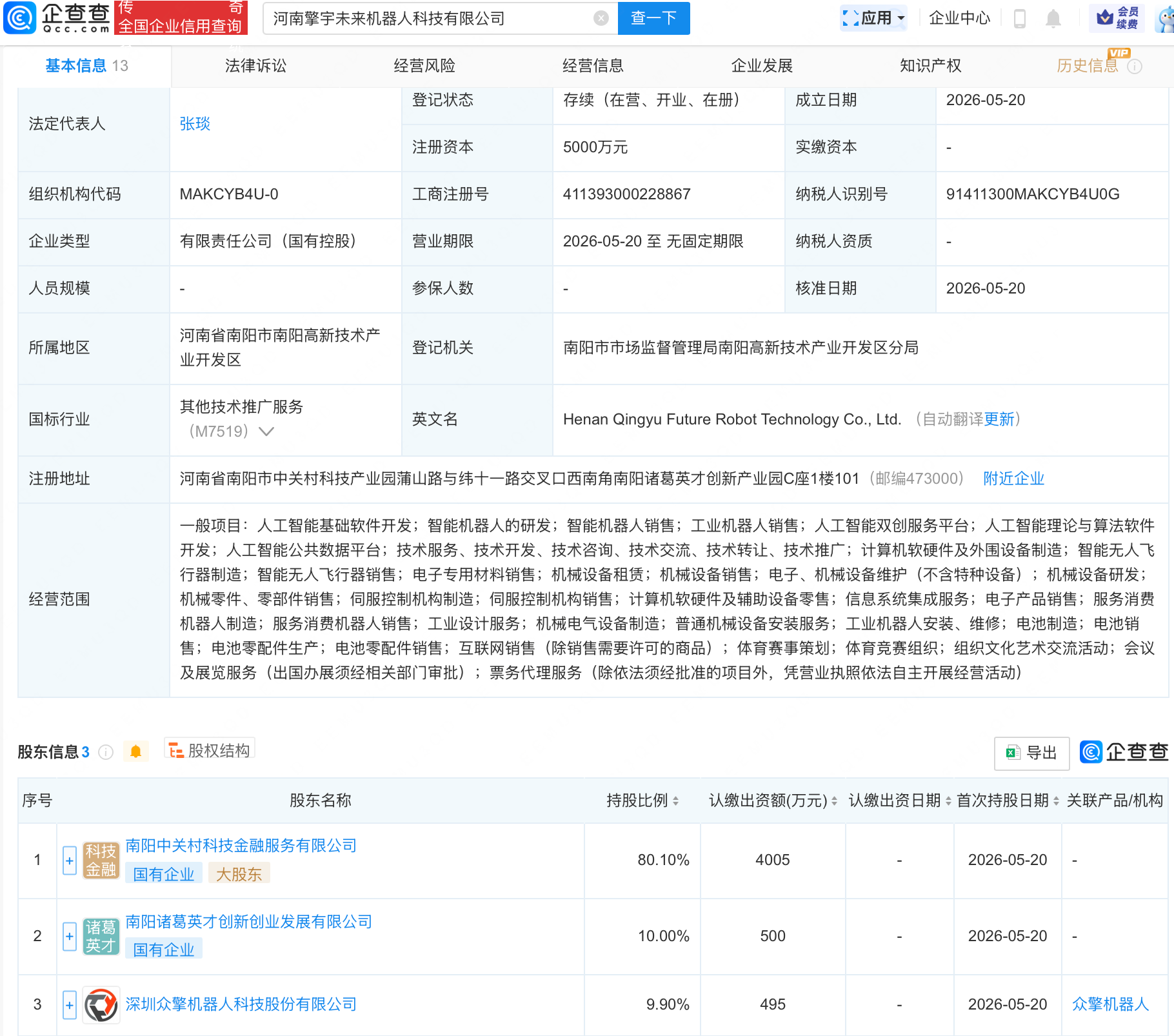Select registration number 411393000228867
Image resolution: width=1174 pixels, height=1036 pixels.
point(626,194)
